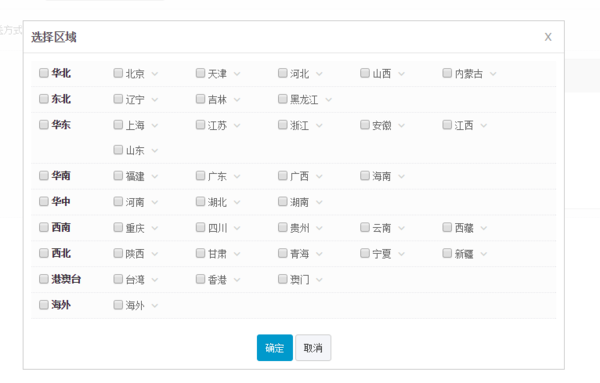Check the 华东 region checkbox
The width and height of the screenshot is (600, 383).
point(44,124)
